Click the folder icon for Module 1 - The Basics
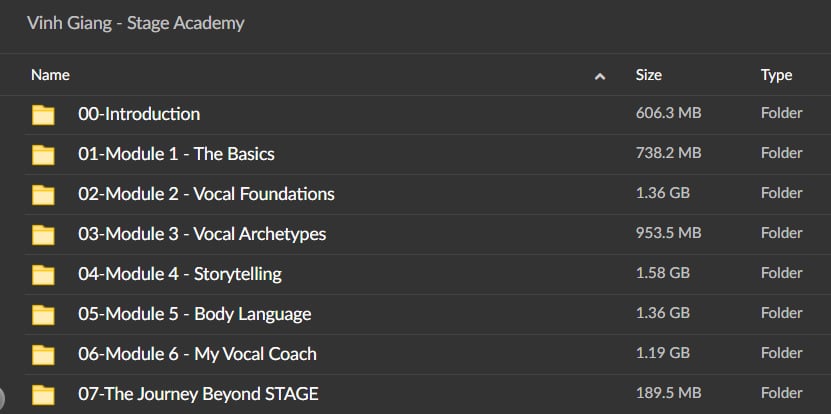831x414 pixels. pyautogui.click(x=43, y=154)
